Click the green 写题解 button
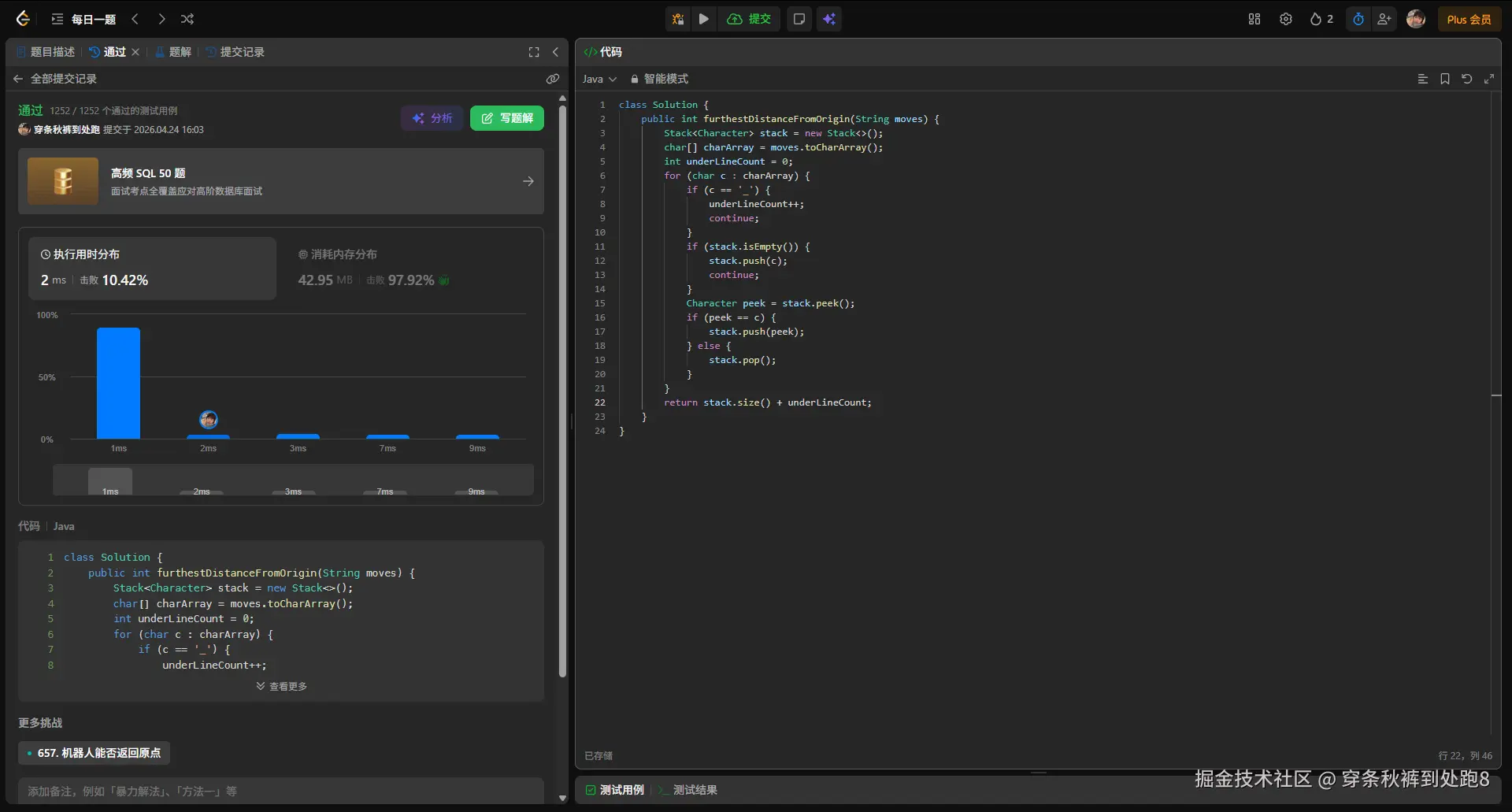Image resolution: width=1512 pixels, height=812 pixels. pyautogui.click(x=507, y=118)
